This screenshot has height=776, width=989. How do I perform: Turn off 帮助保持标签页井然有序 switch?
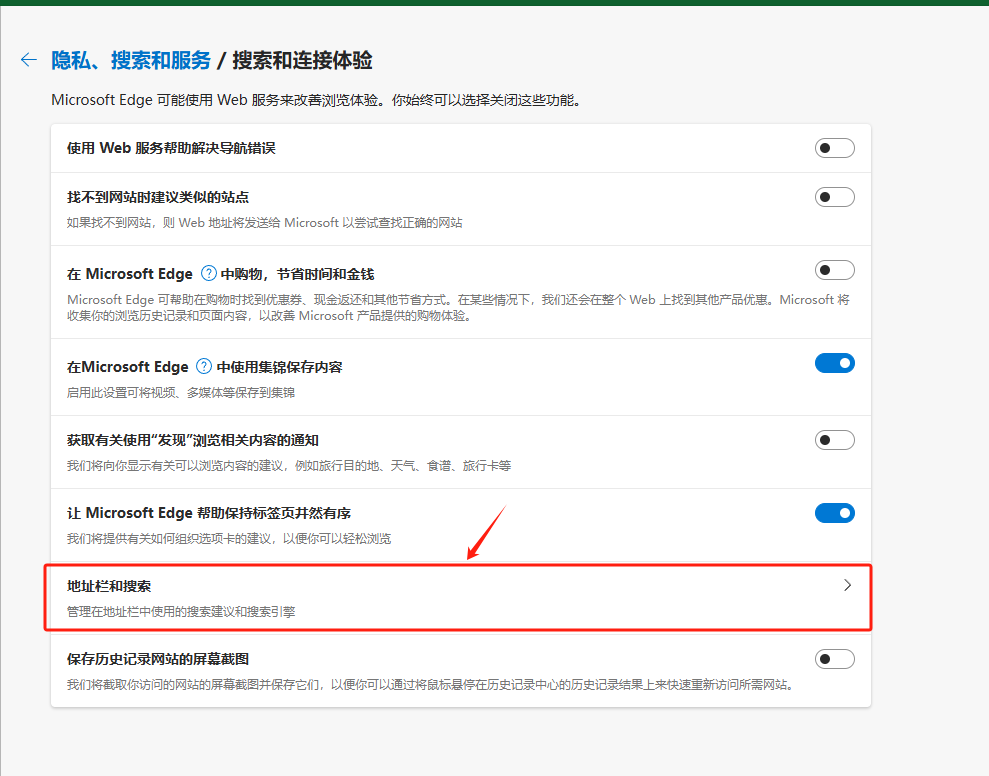[x=834, y=513]
